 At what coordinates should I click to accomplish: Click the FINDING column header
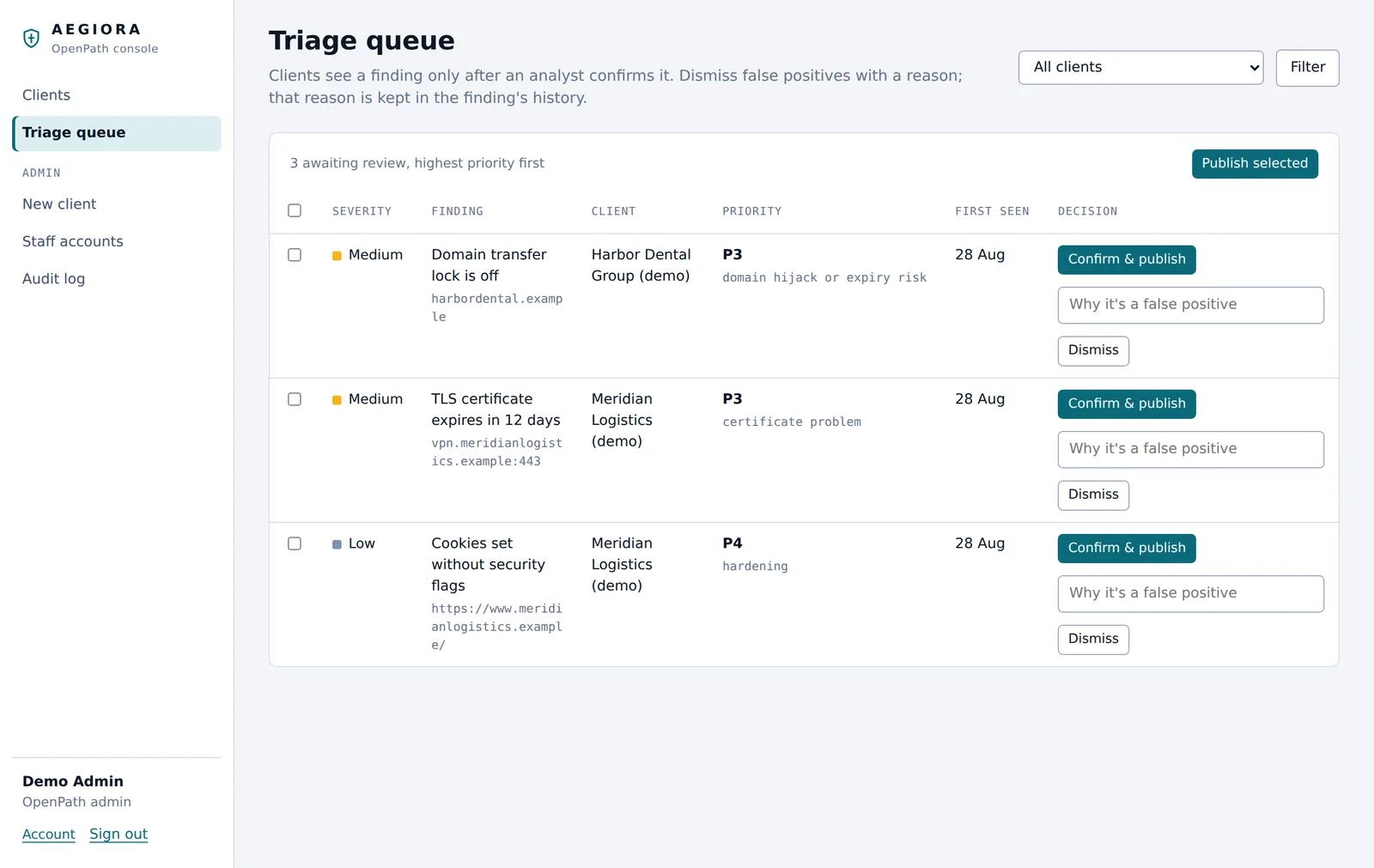pyautogui.click(x=457, y=211)
